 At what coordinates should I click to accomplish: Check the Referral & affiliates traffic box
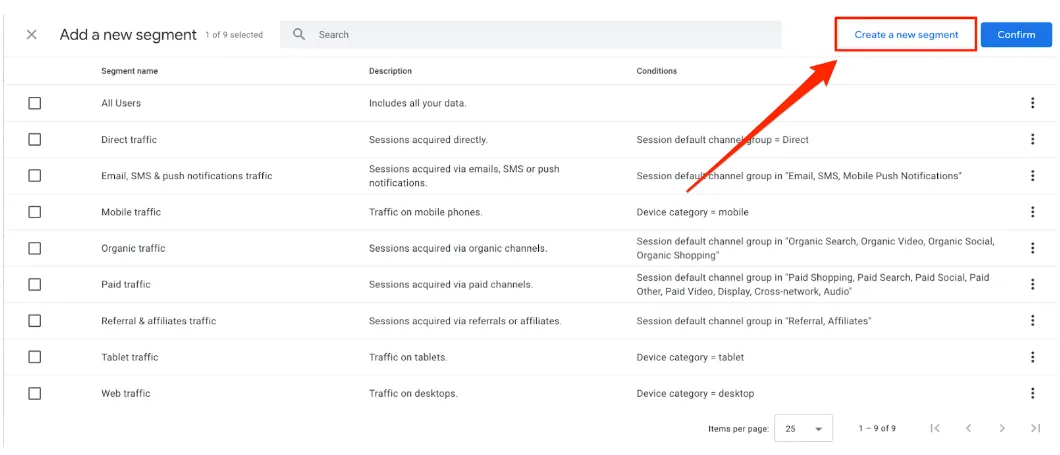point(35,321)
